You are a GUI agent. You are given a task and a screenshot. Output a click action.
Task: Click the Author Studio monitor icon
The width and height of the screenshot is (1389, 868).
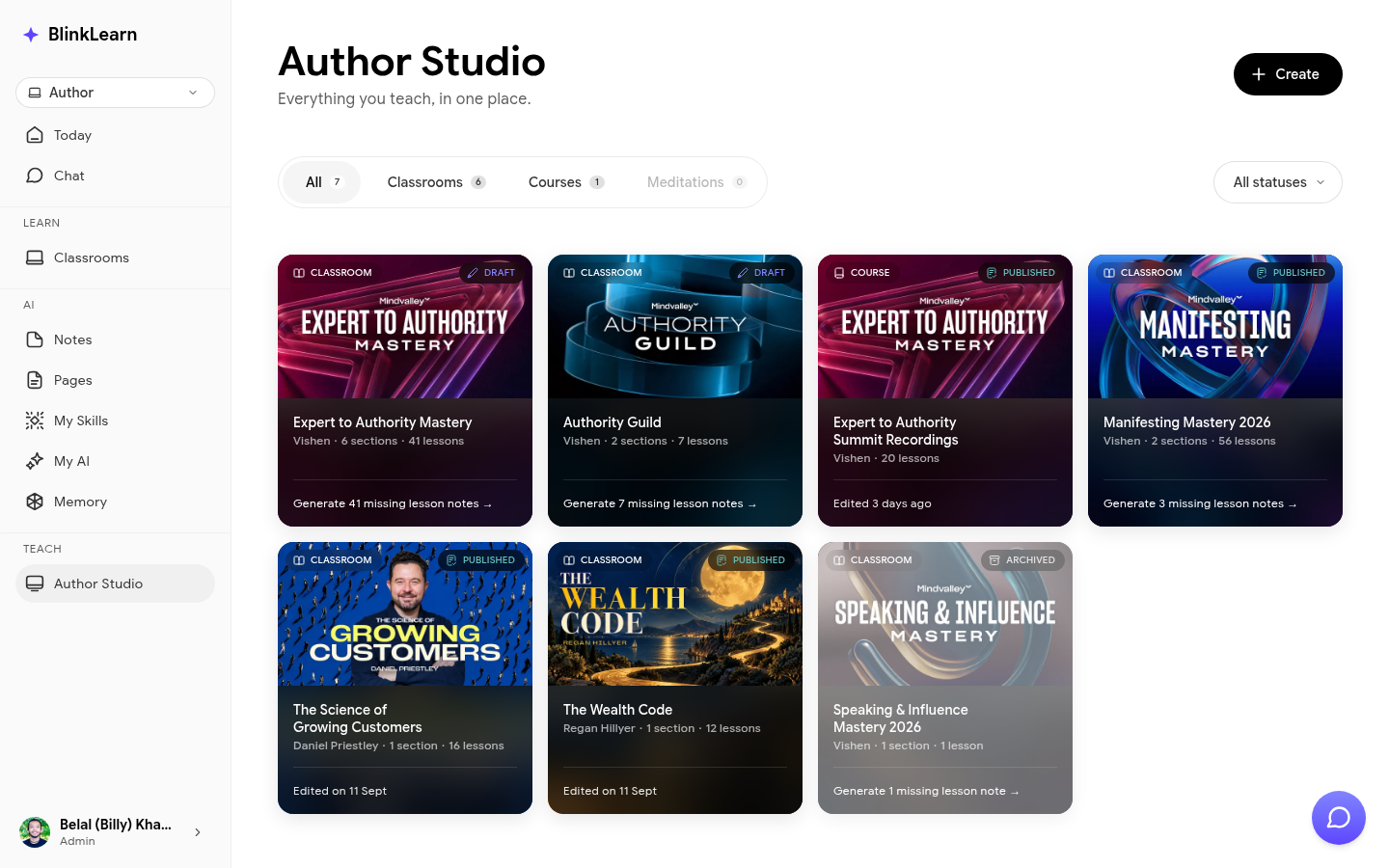[35, 583]
